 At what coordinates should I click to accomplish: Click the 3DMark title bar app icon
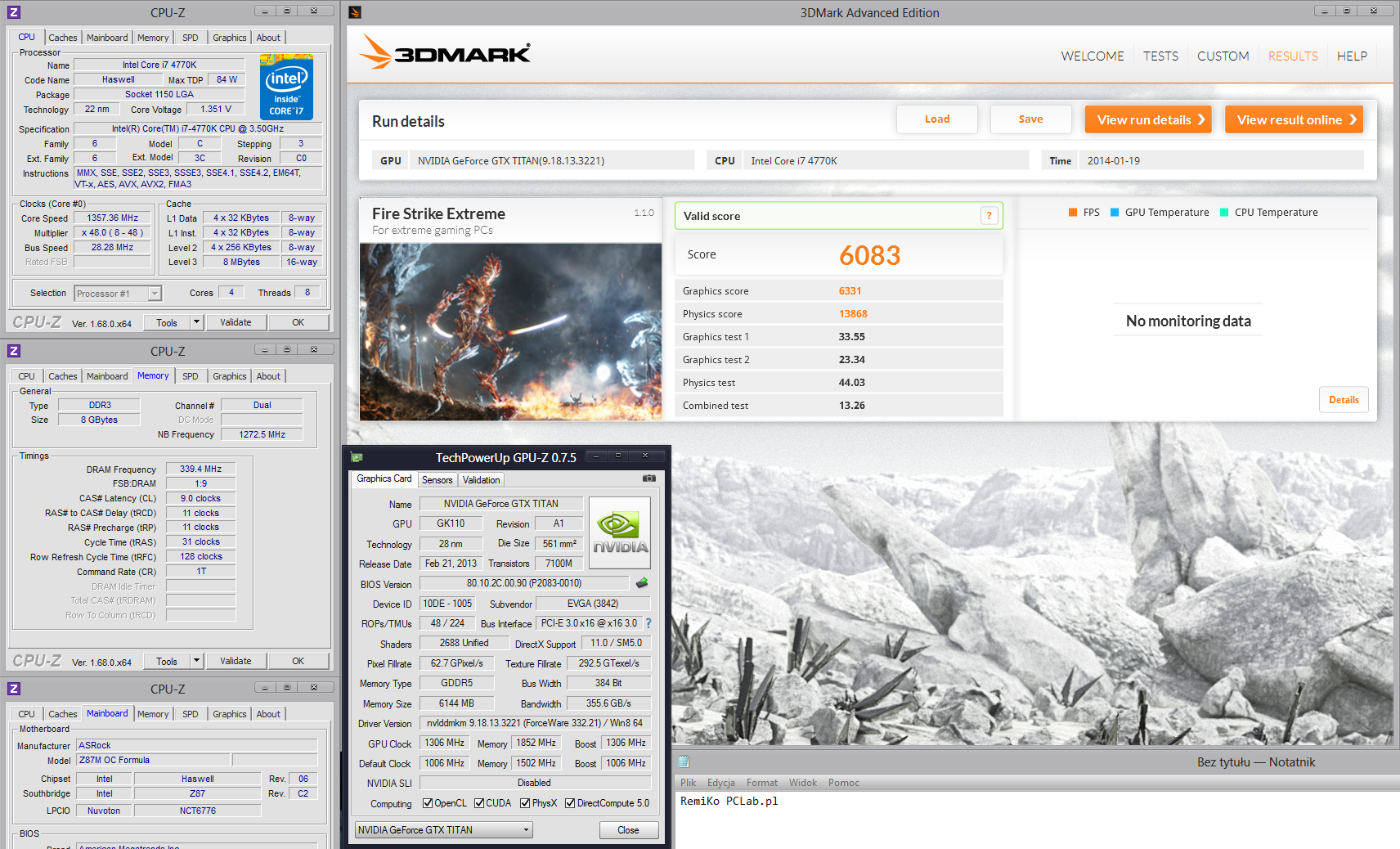(x=355, y=12)
